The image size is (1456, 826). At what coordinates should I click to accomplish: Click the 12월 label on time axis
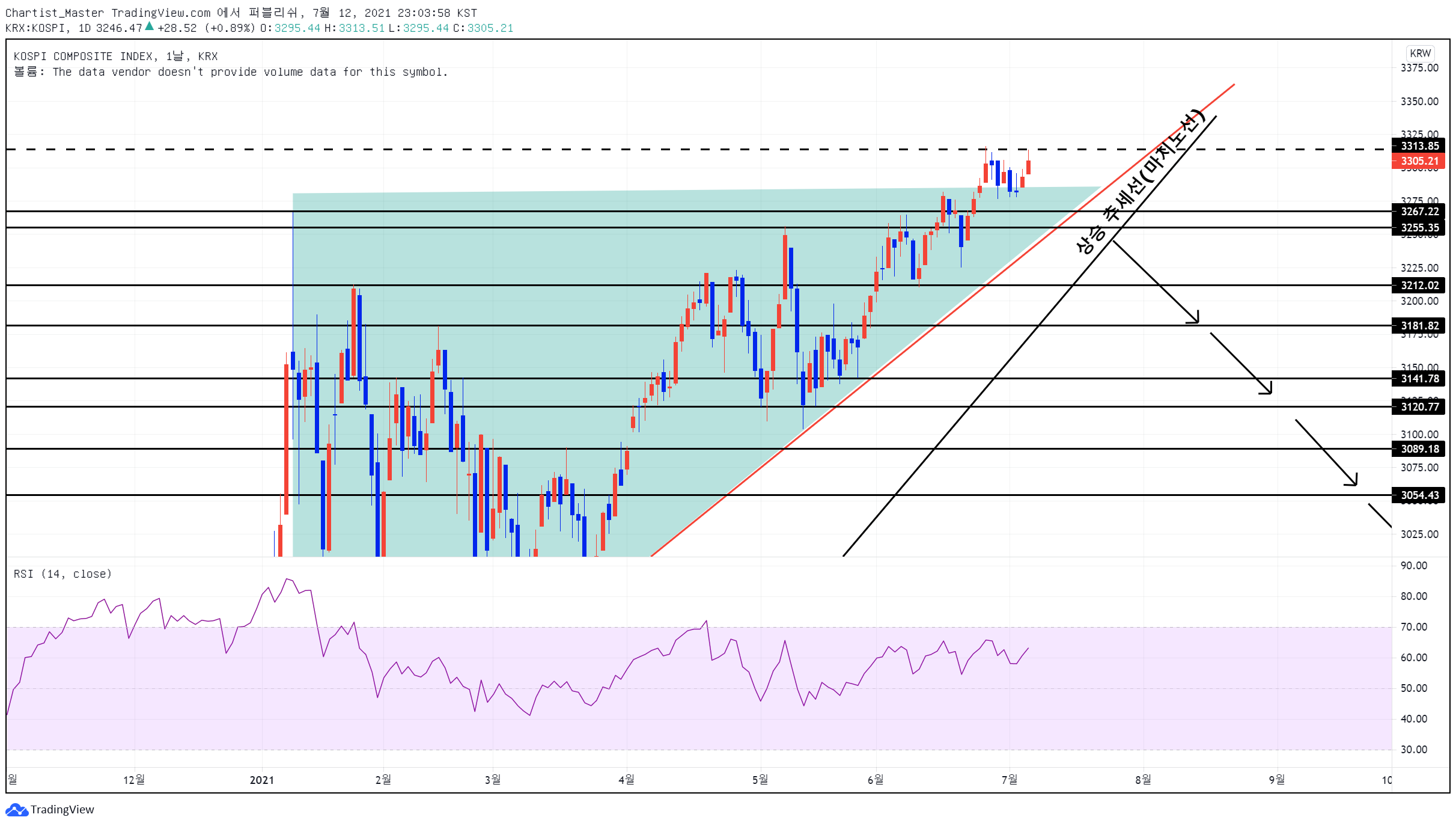pos(134,780)
